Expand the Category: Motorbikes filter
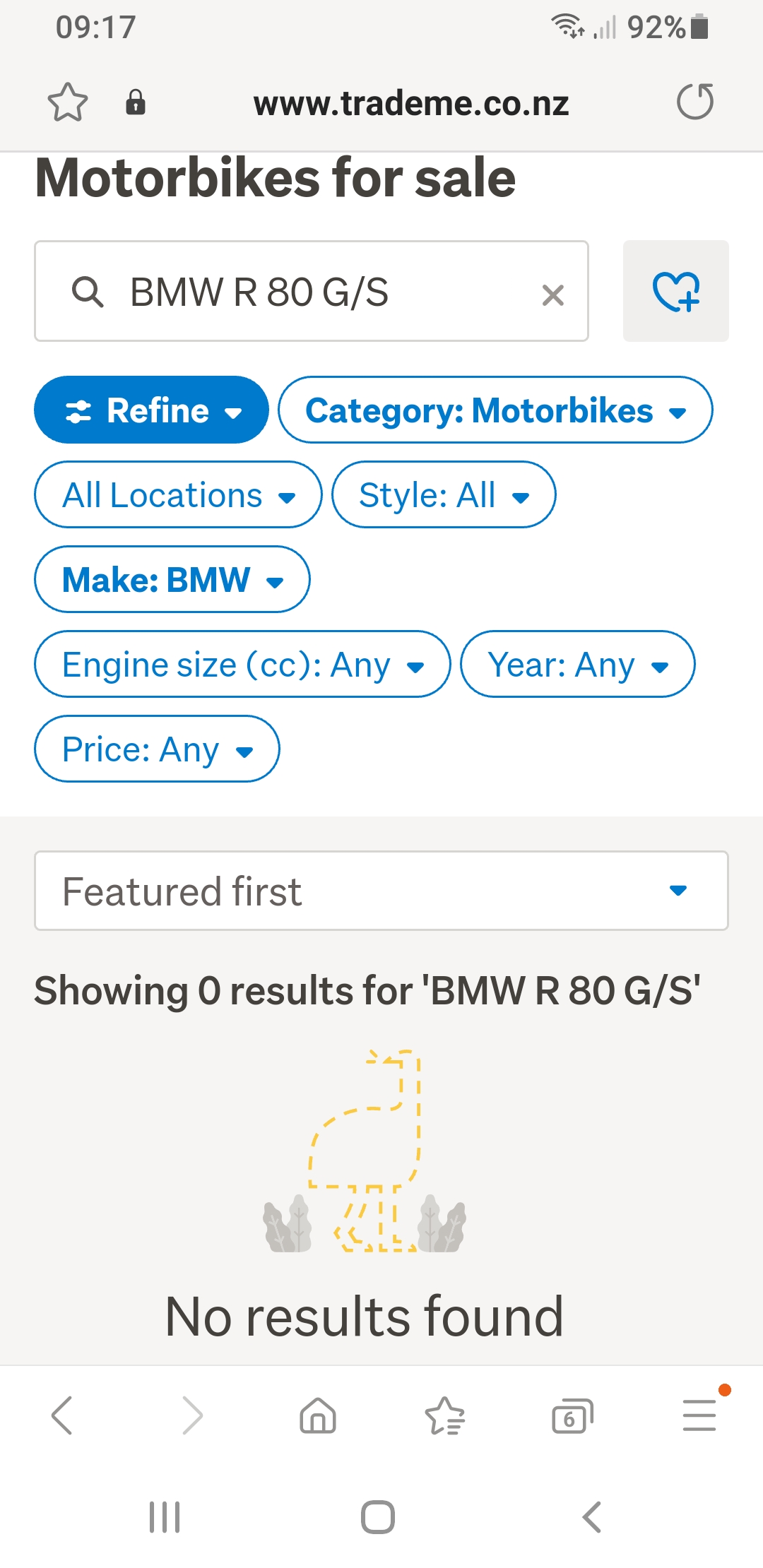The height and width of the screenshot is (1568, 763). 495,410
